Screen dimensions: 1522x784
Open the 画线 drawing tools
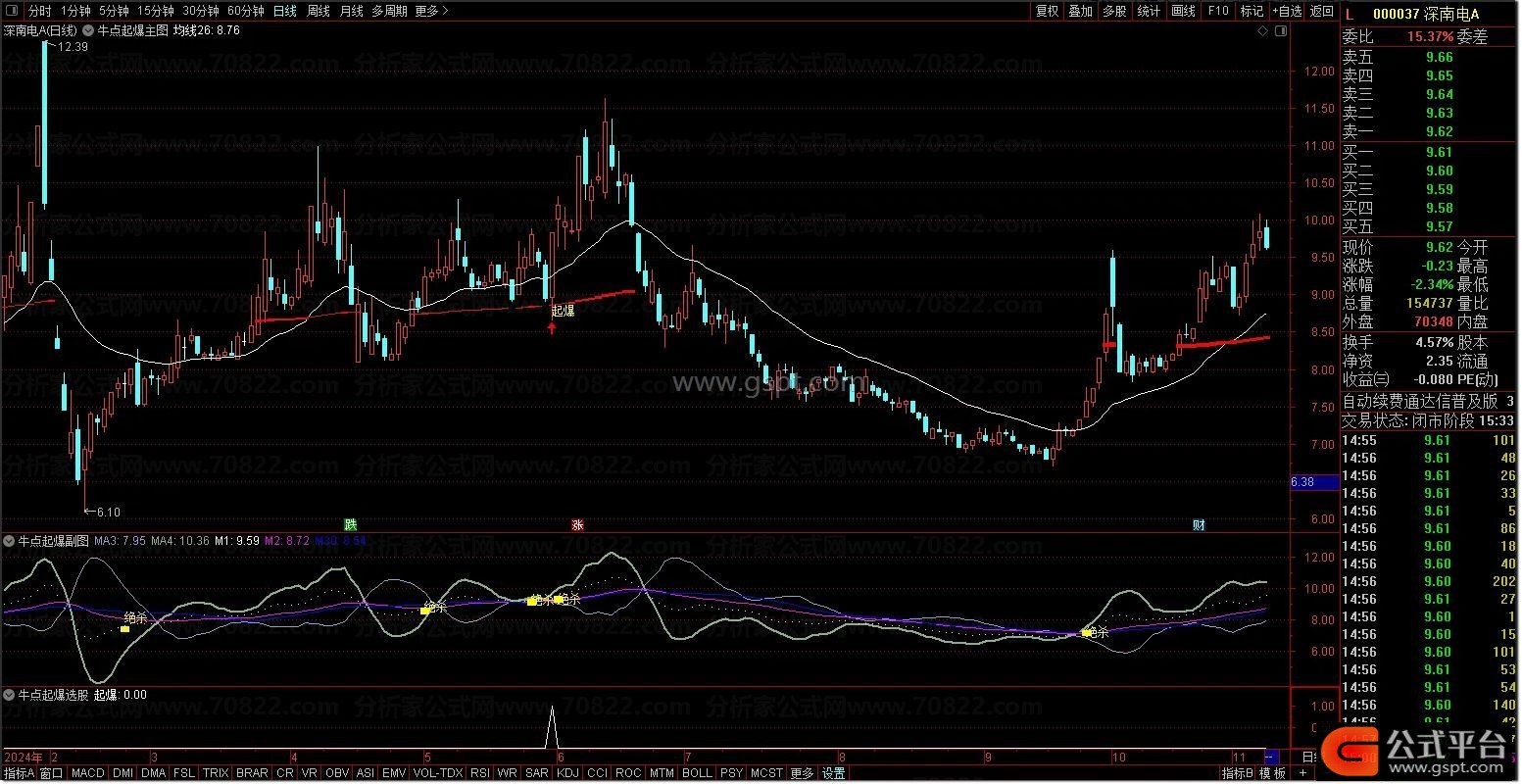1184,12
